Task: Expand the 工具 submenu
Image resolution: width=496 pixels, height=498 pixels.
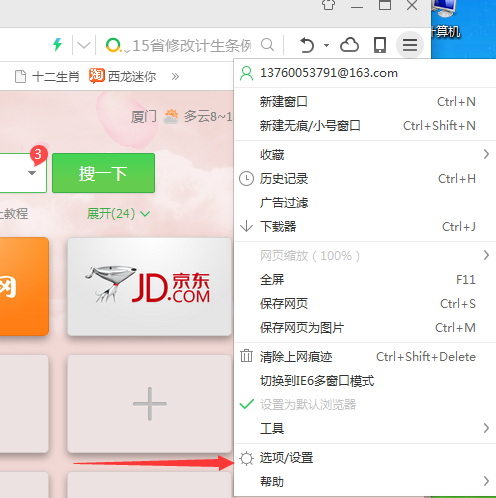Action: (365, 428)
